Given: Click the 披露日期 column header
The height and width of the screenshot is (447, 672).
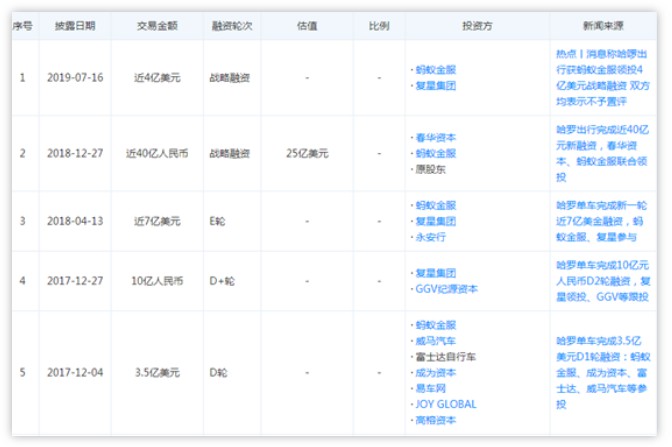Looking at the screenshot, I should (x=75, y=26).
